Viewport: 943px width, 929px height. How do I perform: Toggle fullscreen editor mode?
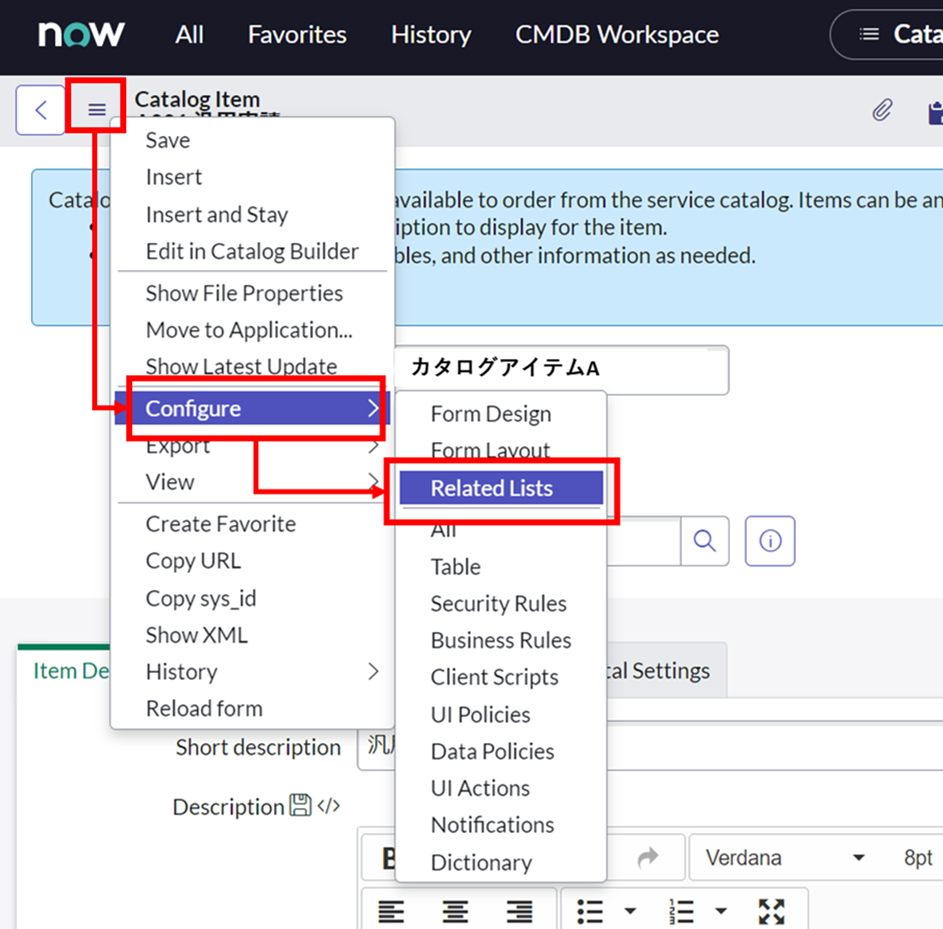coord(772,912)
